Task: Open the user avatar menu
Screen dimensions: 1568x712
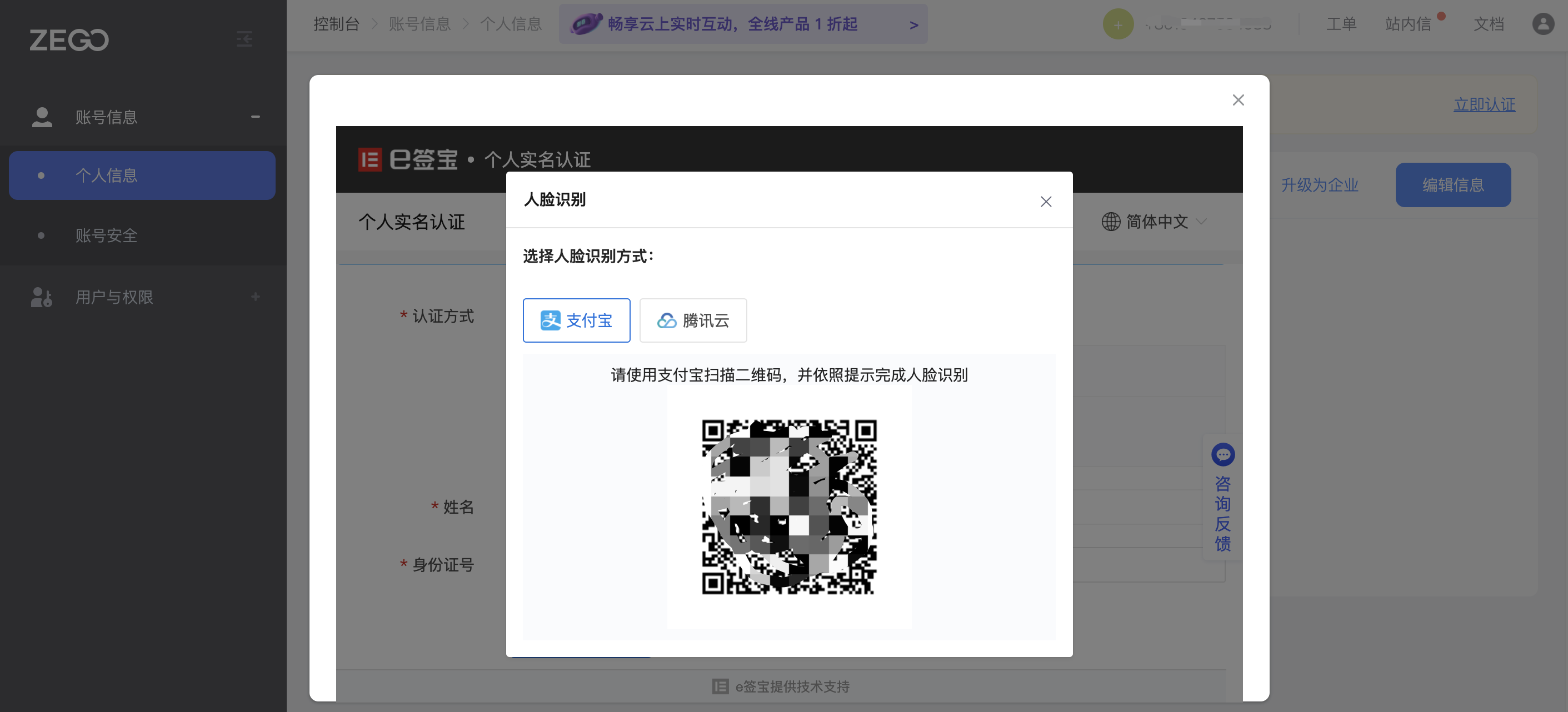Action: pos(1543,24)
